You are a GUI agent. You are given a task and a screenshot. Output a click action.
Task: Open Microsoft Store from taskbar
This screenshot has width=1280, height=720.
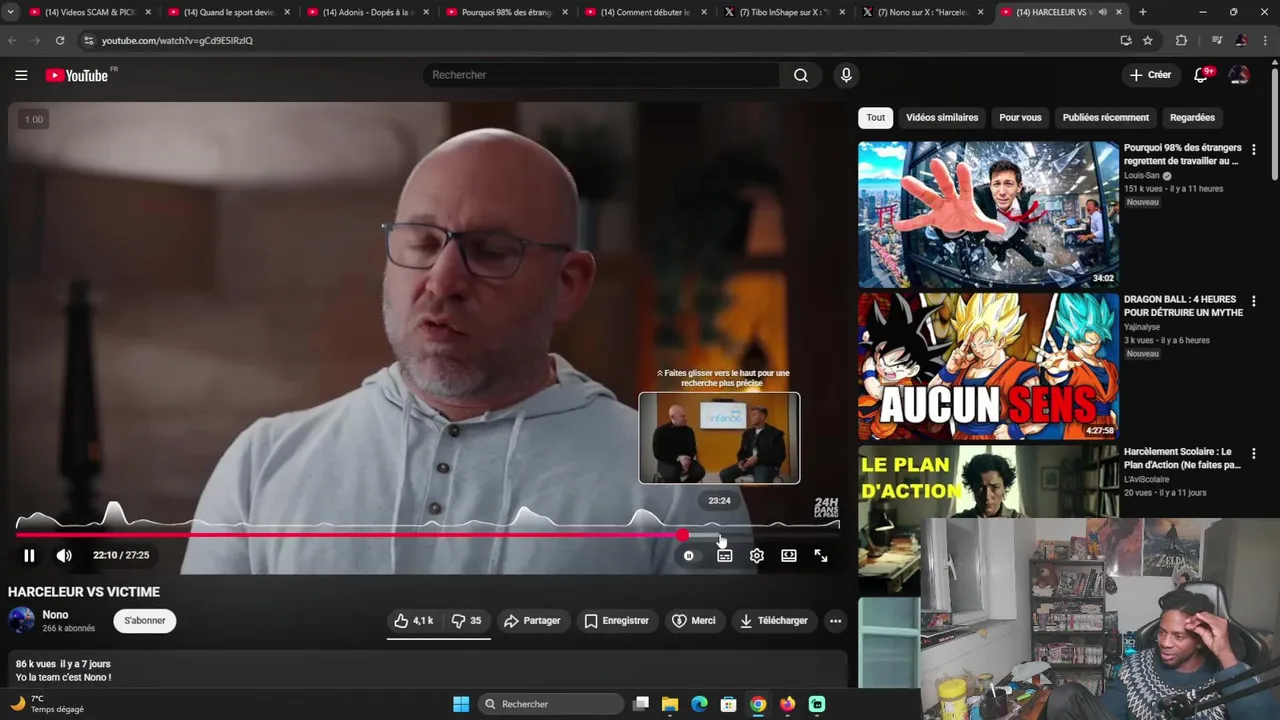(x=728, y=704)
